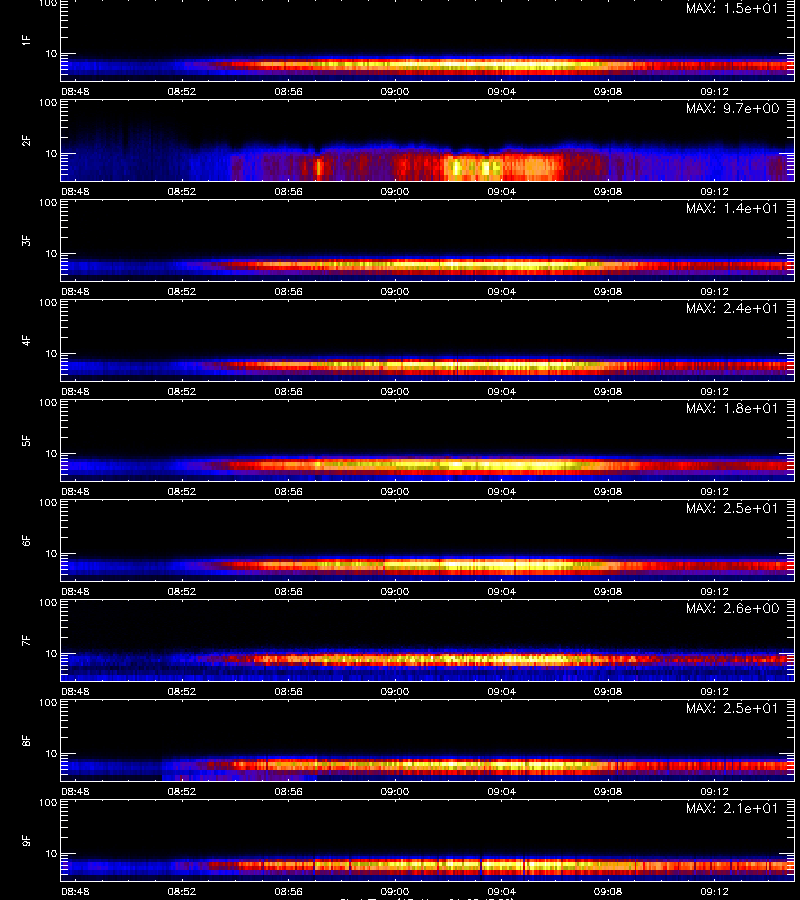Image resolution: width=800 pixels, height=900 pixels.
Task: Click 08:52 time label under 2F panel
Action: [181, 191]
